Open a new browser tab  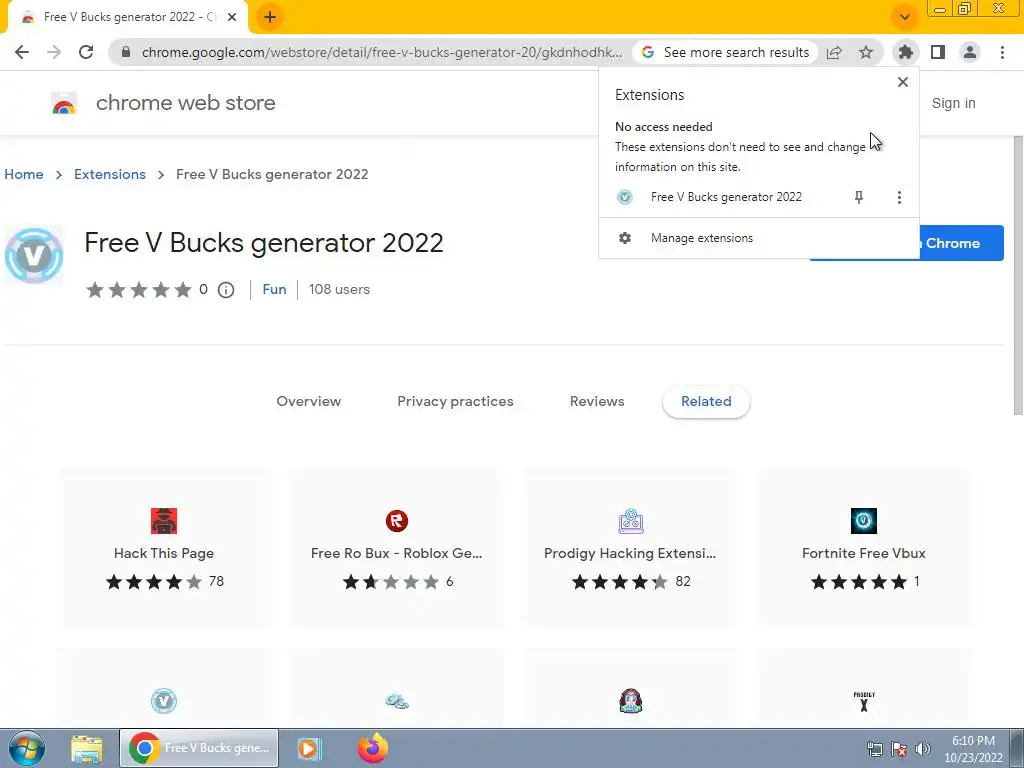(270, 17)
